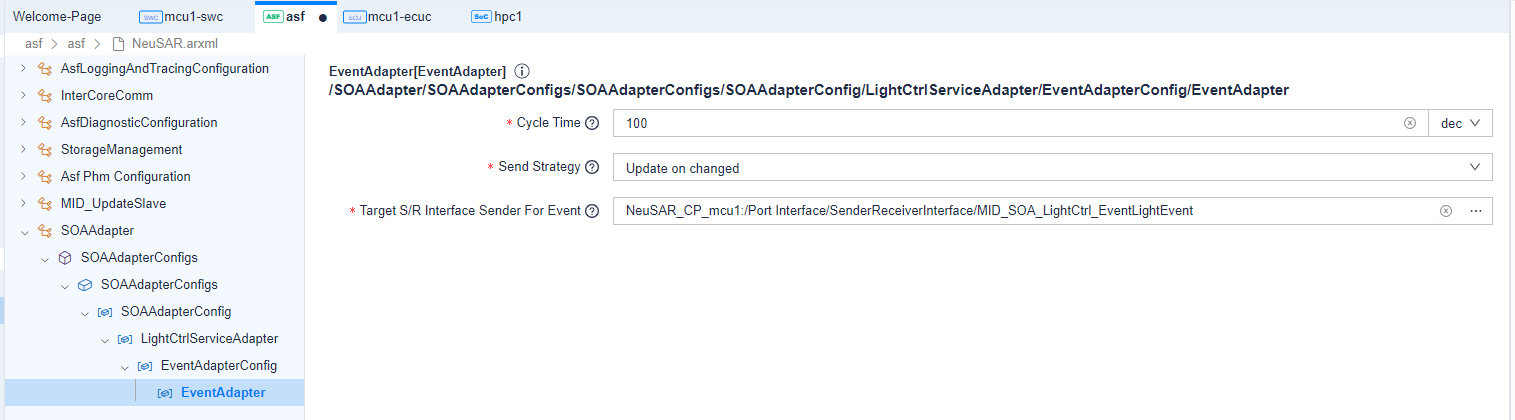Screen dimensions: 1515x420
Task: Click the Cycle Time help icon
Action: point(592,123)
